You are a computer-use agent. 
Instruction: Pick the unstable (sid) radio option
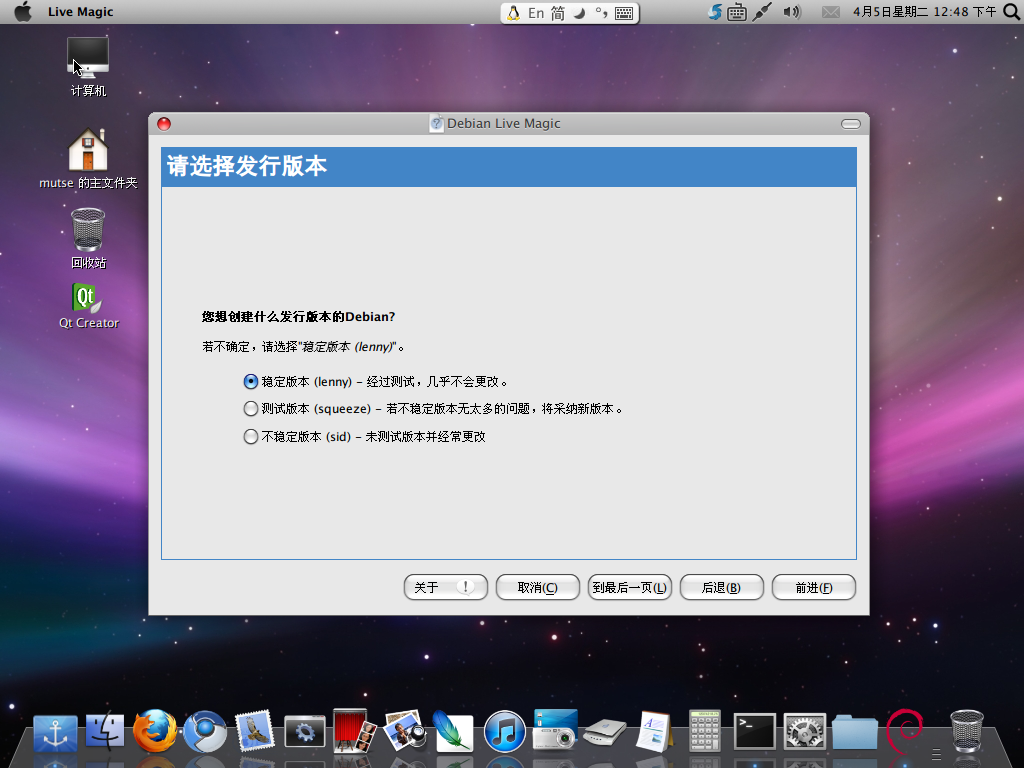pos(251,436)
